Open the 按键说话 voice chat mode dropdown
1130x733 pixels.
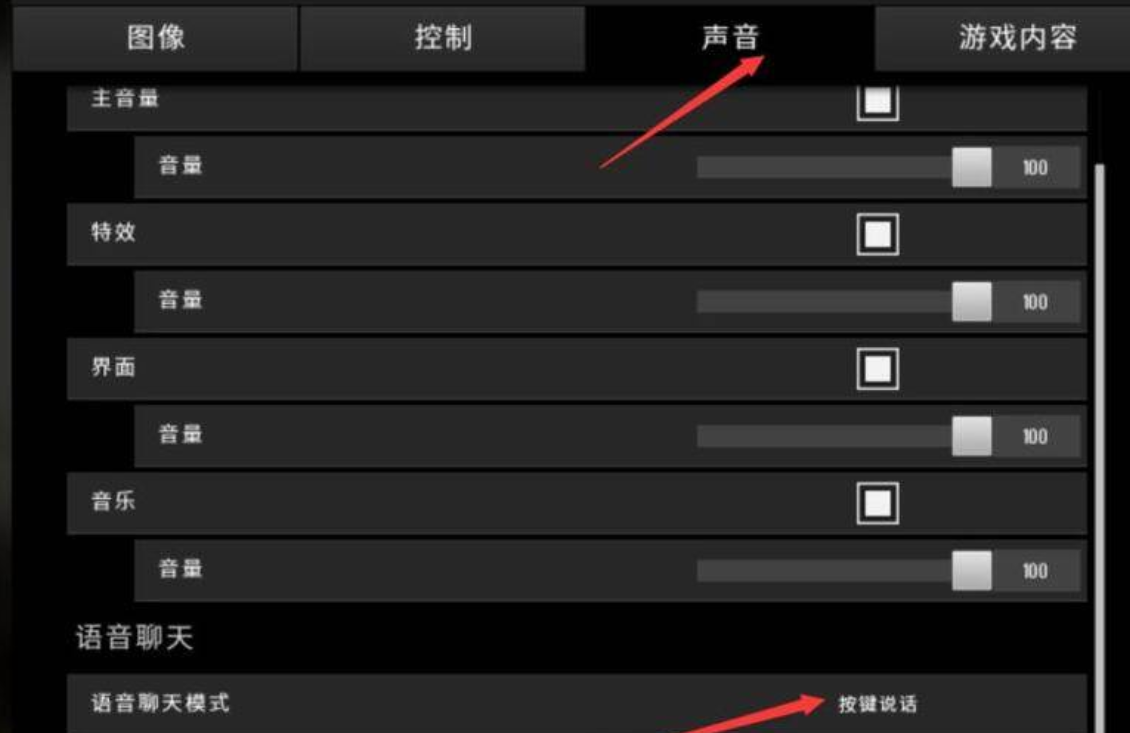tap(877, 704)
